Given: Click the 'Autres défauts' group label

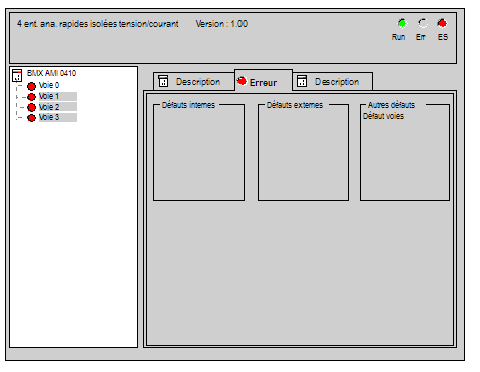Looking at the screenshot, I should (391, 105).
